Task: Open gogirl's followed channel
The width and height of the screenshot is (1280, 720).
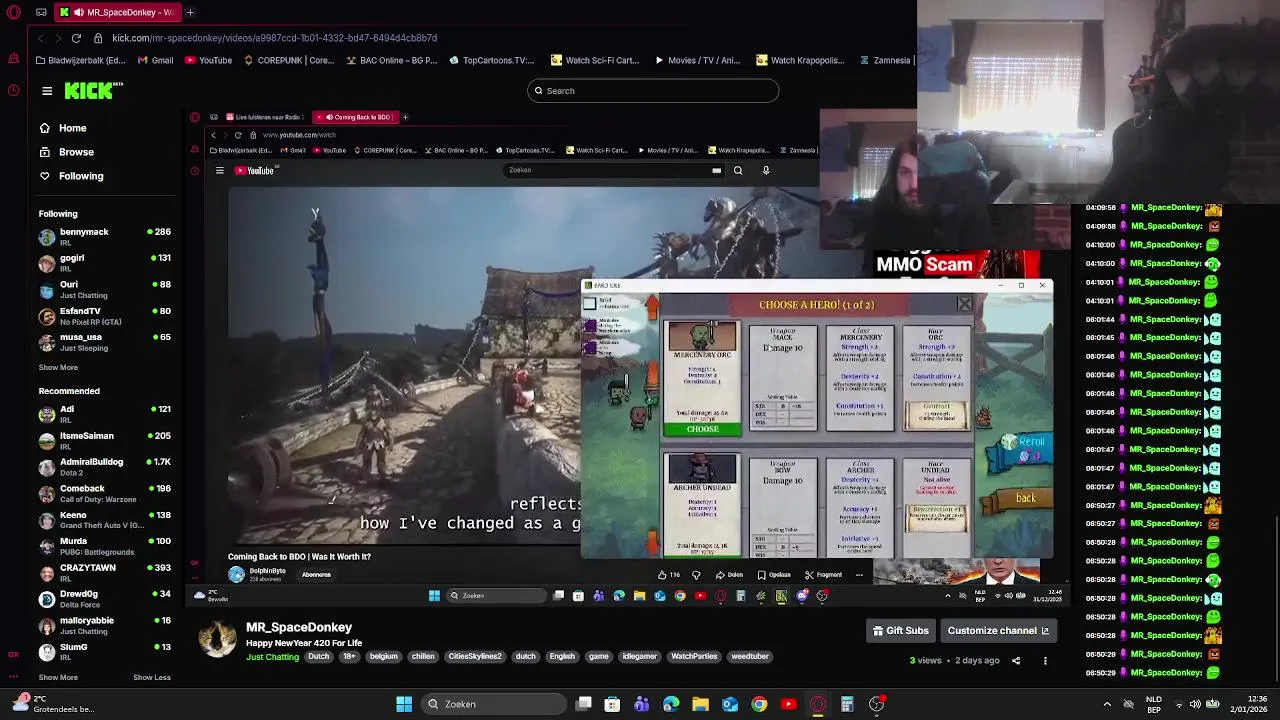Action: (x=104, y=263)
